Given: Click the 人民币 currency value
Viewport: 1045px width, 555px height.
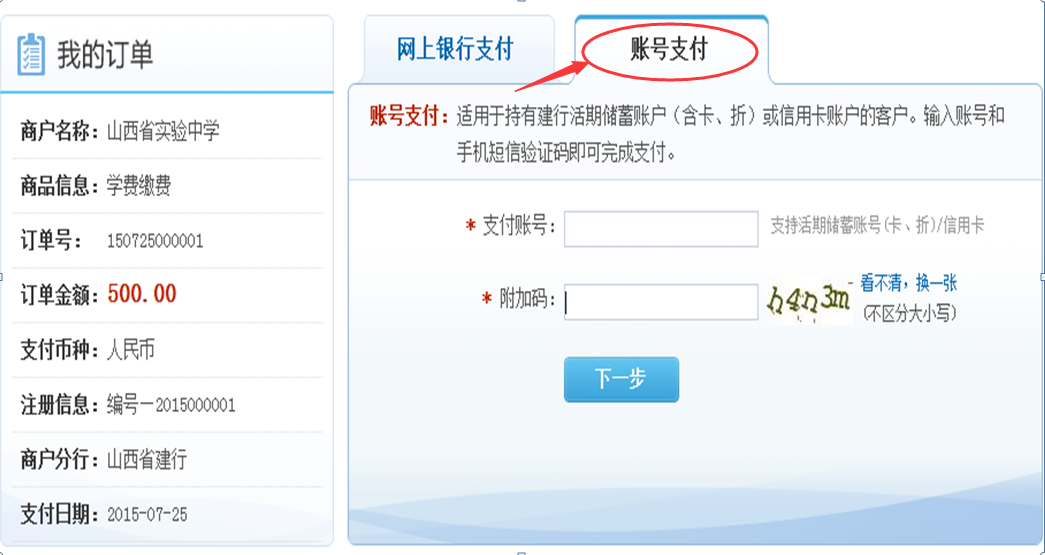Looking at the screenshot, I should [131, 350].
